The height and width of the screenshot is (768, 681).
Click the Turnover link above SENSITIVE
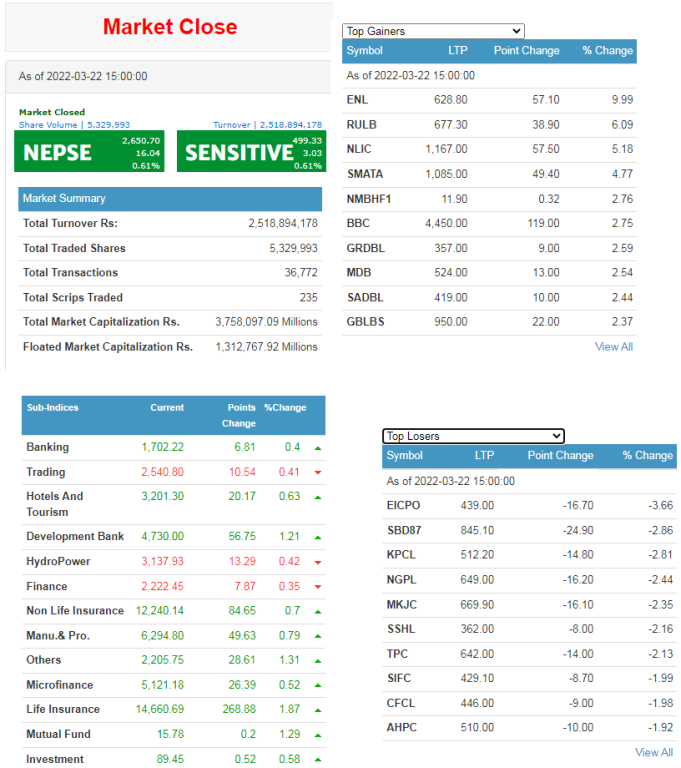click(x=268, y=125)
